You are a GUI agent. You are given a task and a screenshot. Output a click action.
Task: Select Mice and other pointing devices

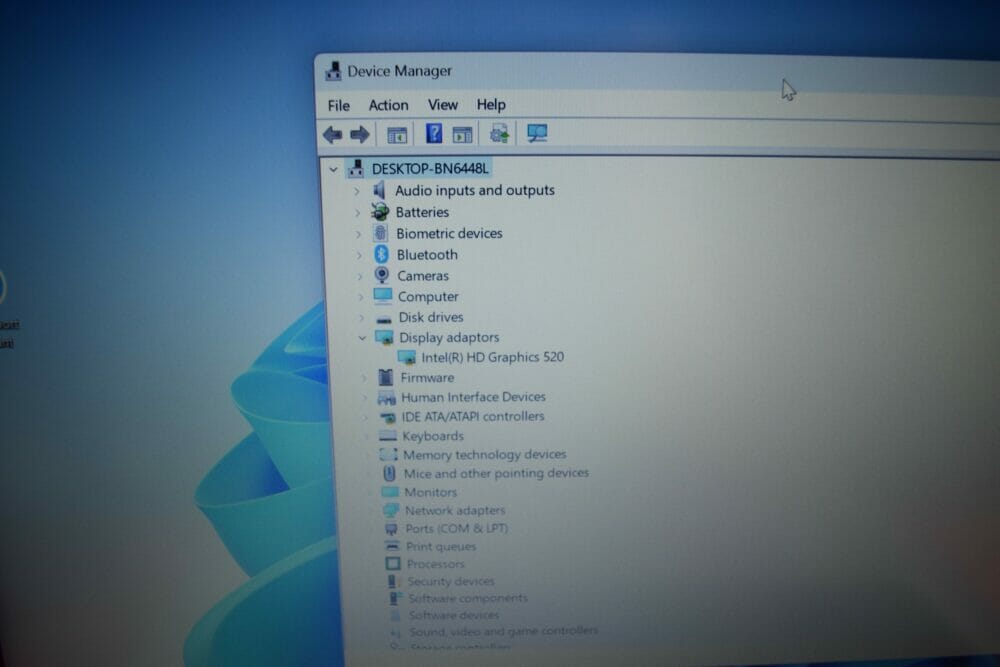coord(496,473)
